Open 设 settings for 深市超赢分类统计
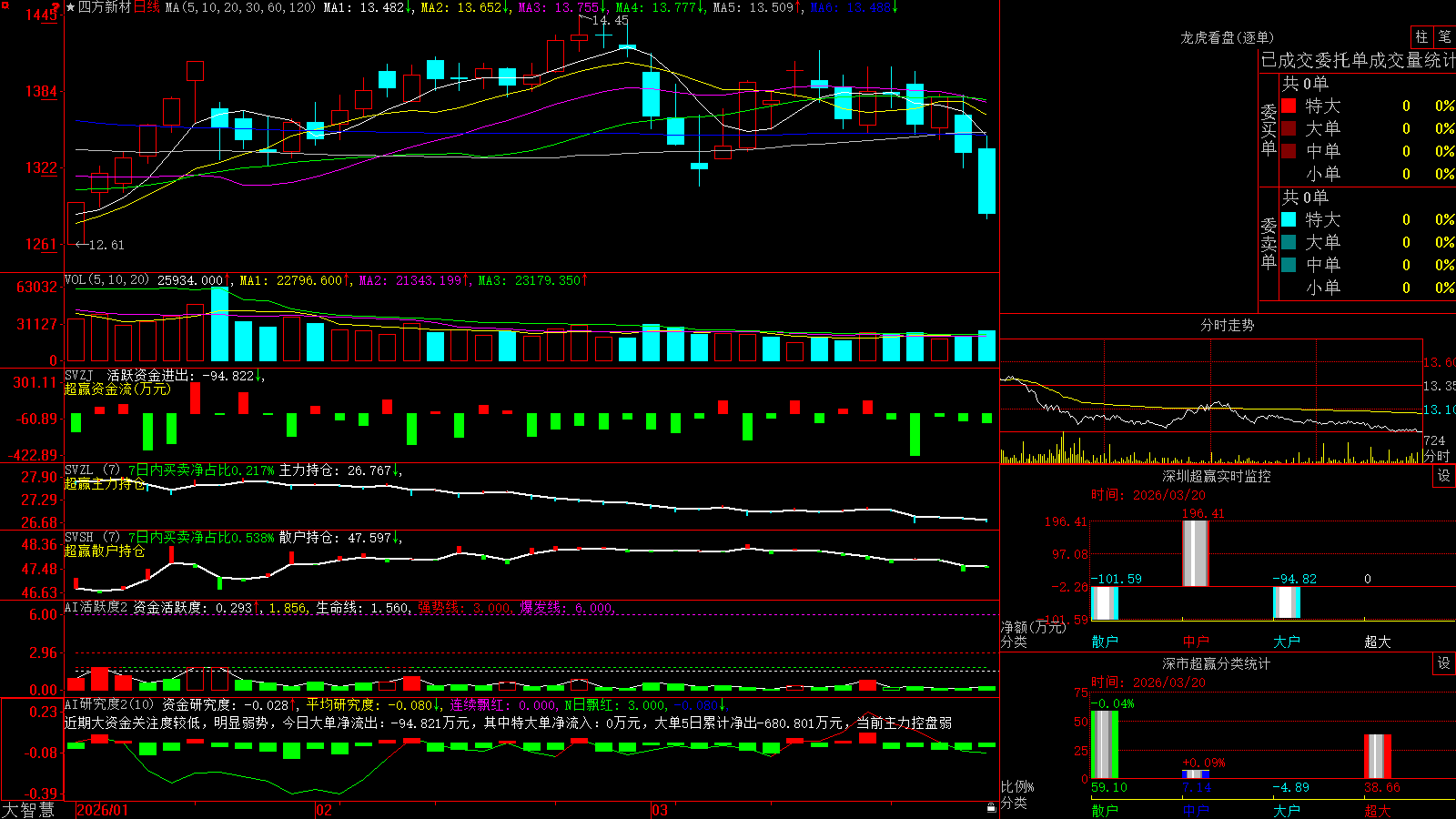Screen dimensions: 1456x819 pyautogui.click(x=1444, y=663)
